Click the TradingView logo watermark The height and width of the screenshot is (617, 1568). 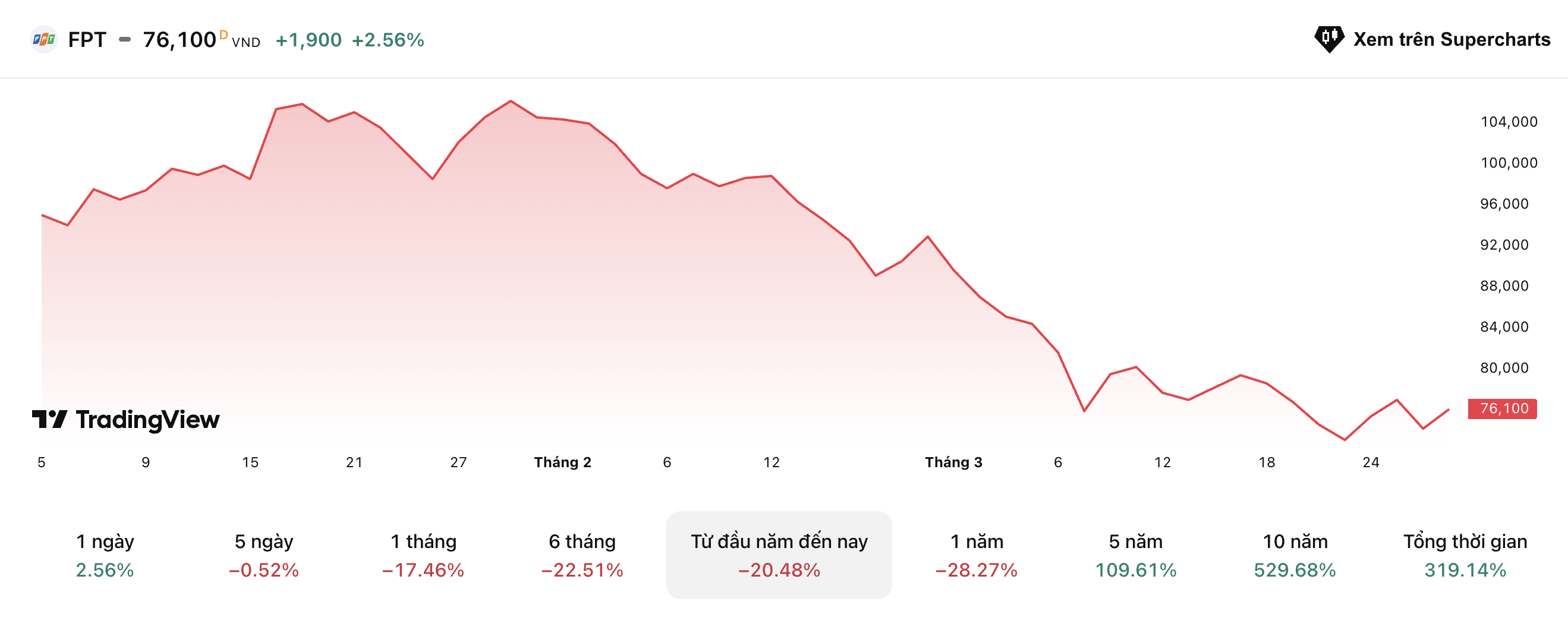click(126, 419)
